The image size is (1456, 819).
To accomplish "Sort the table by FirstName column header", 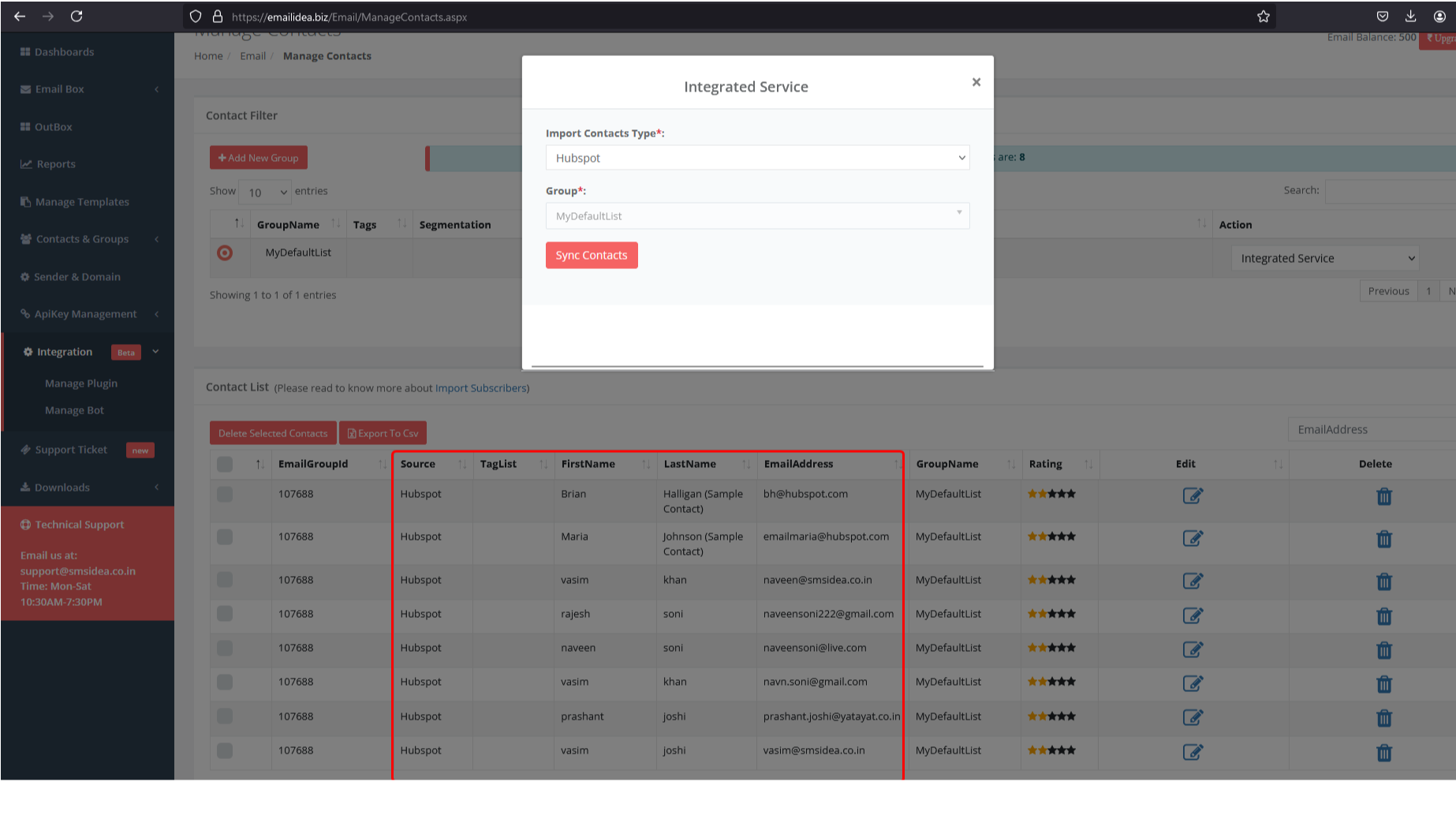I will click(x=588, y=465).
